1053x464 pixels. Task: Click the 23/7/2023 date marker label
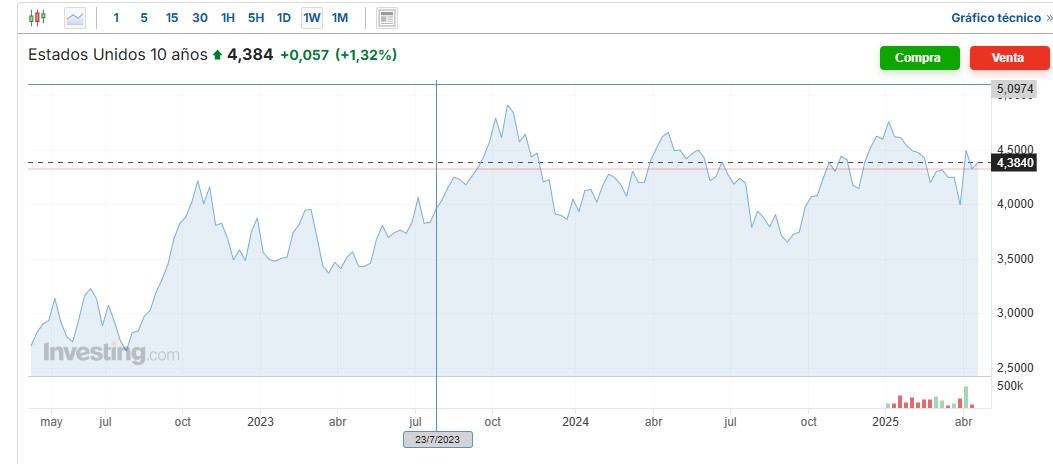click(437, 439)
